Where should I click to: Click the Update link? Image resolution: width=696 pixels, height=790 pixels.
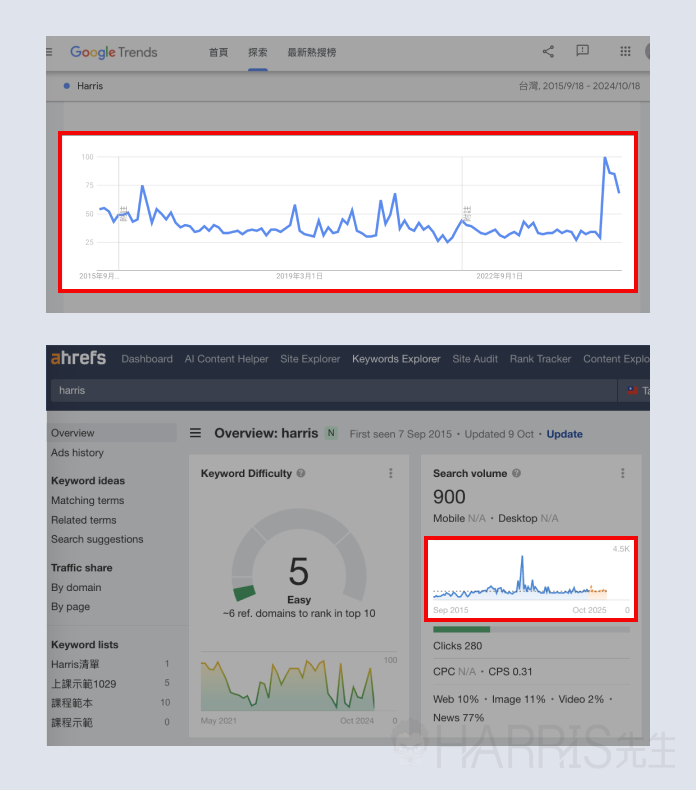pyautogui.click(x=564, y=434)
